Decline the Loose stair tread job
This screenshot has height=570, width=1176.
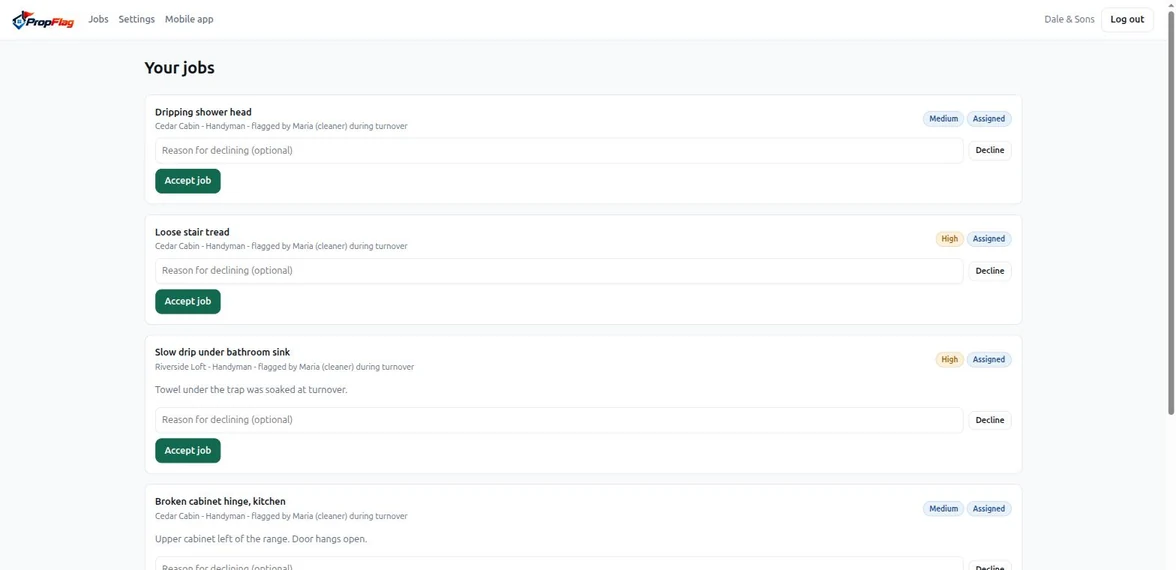tap(989, 271)
